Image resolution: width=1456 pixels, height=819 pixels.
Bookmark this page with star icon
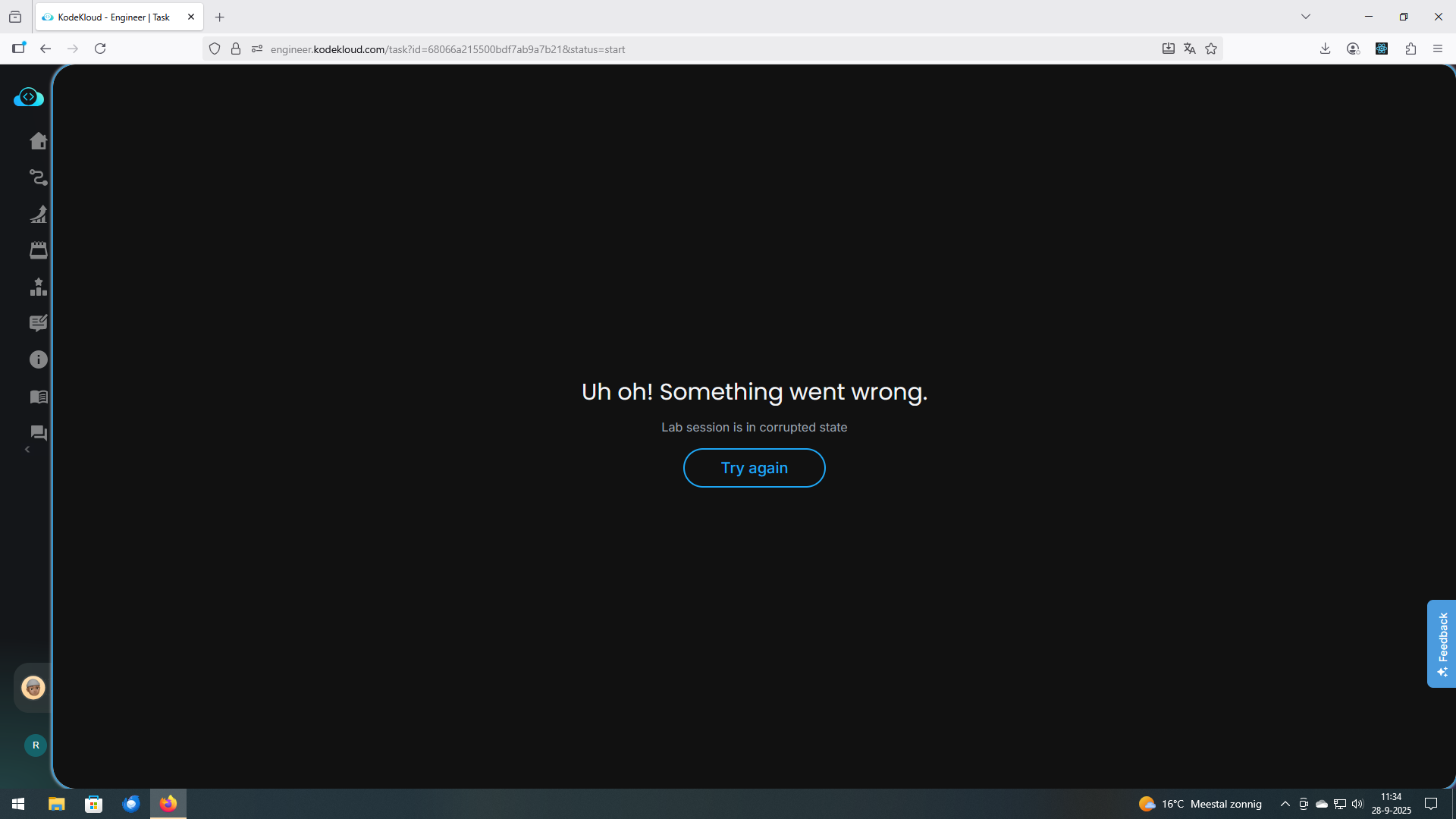coord(1211,49)
